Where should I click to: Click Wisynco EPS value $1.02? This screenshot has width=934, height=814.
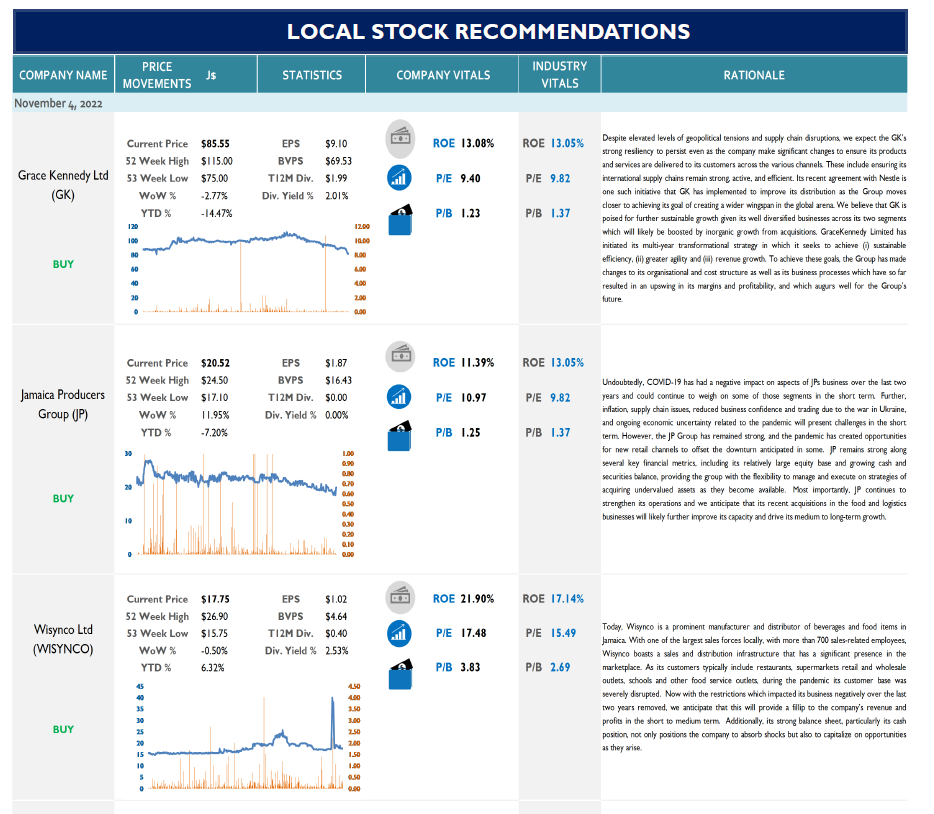[x=336, y=599]
